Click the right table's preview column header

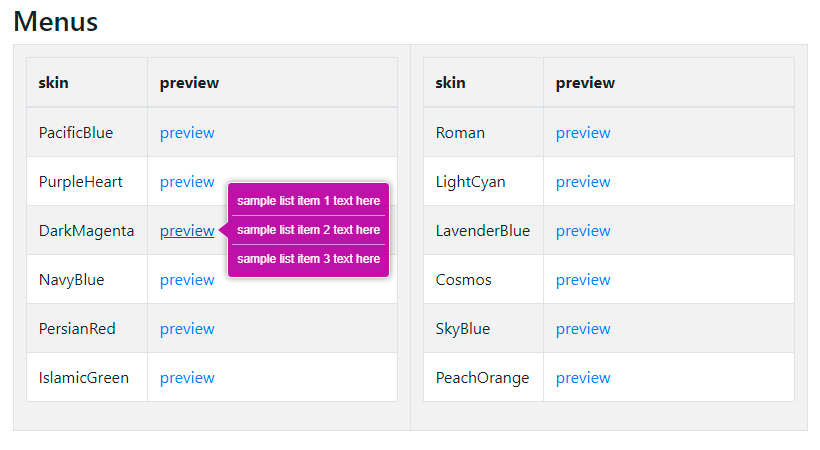586,83
